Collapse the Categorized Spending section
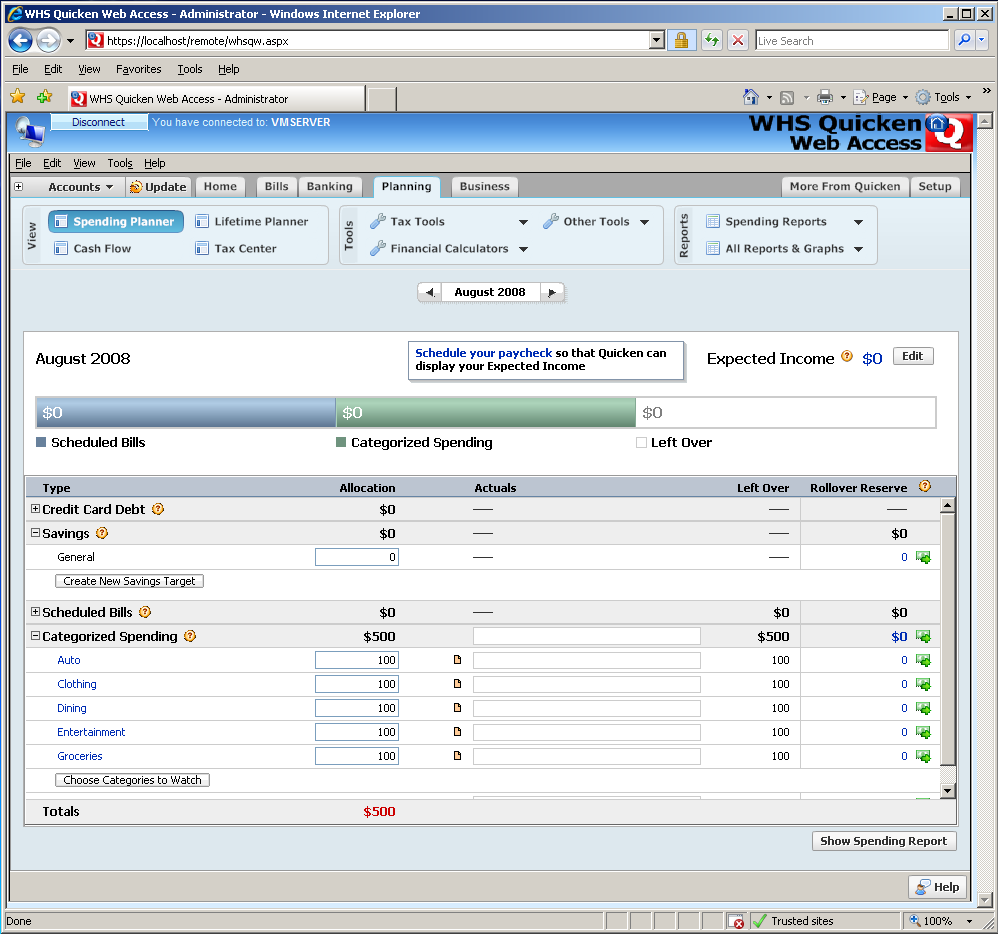Image resolution: width=998 pixels, height=934 pixels. point(36,636)
